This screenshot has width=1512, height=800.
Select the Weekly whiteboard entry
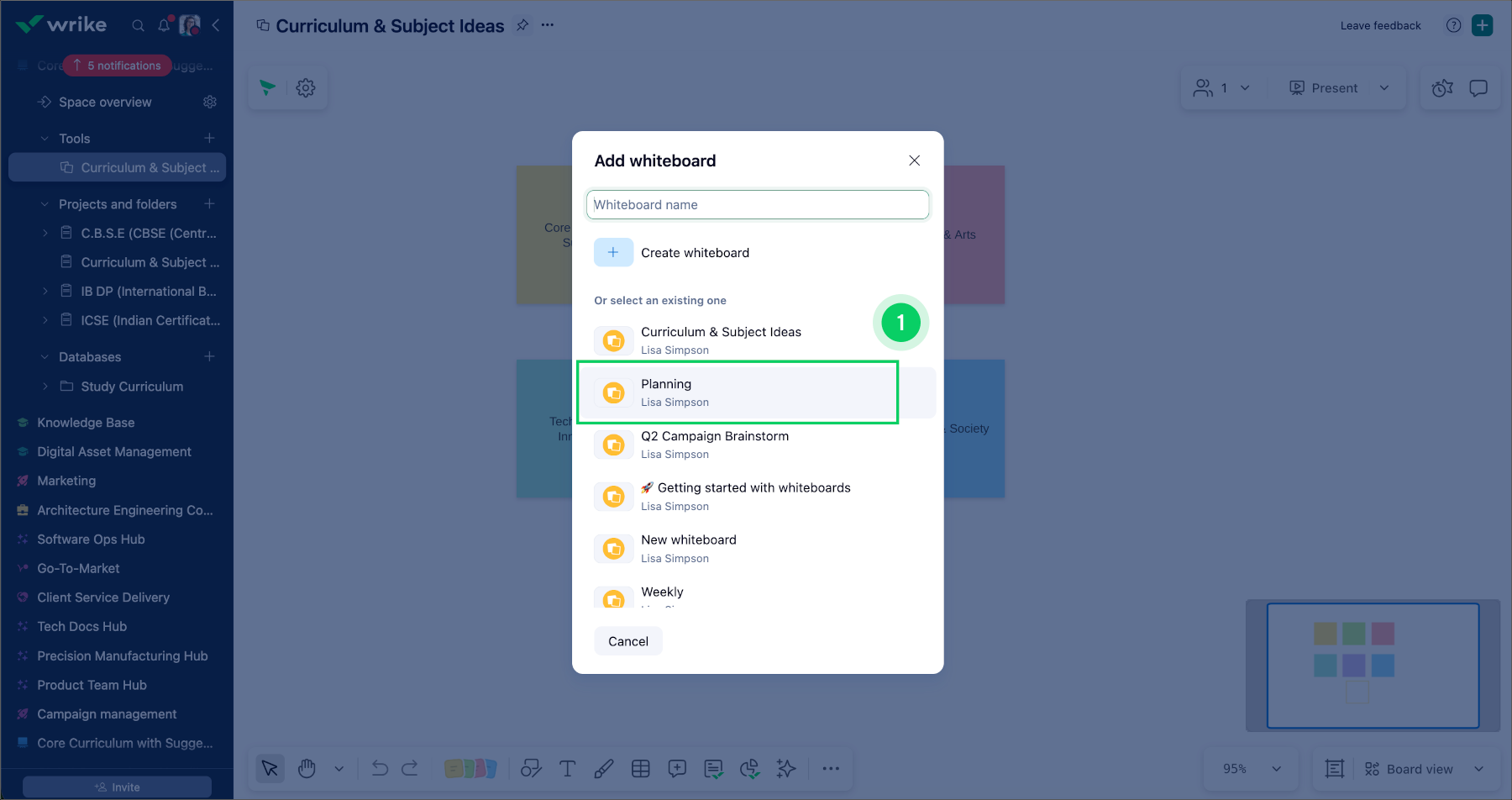pos(758,593)
